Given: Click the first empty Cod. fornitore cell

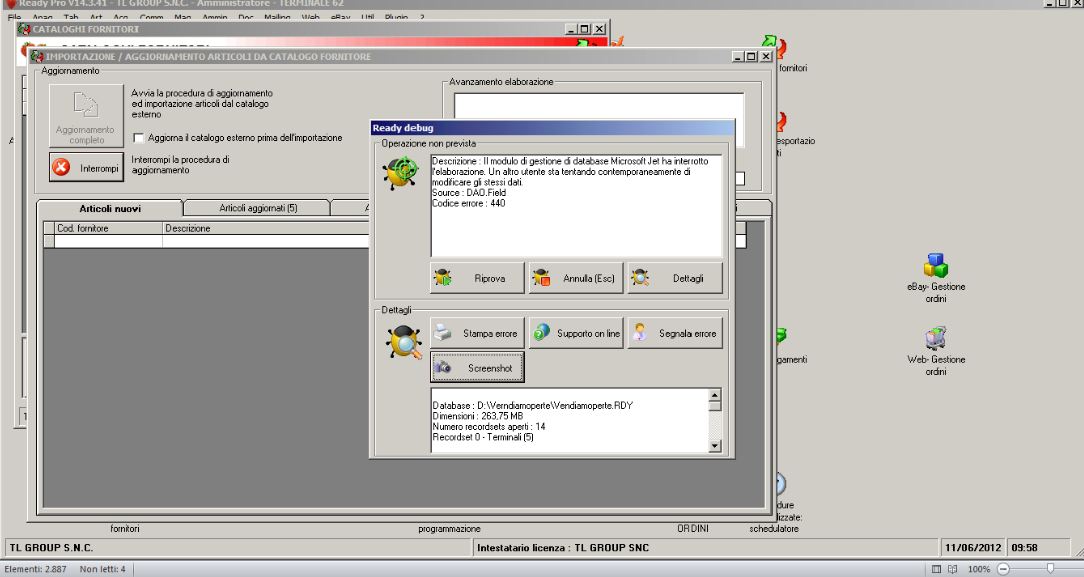Looking at the screenshot, I should click(109, 241).
